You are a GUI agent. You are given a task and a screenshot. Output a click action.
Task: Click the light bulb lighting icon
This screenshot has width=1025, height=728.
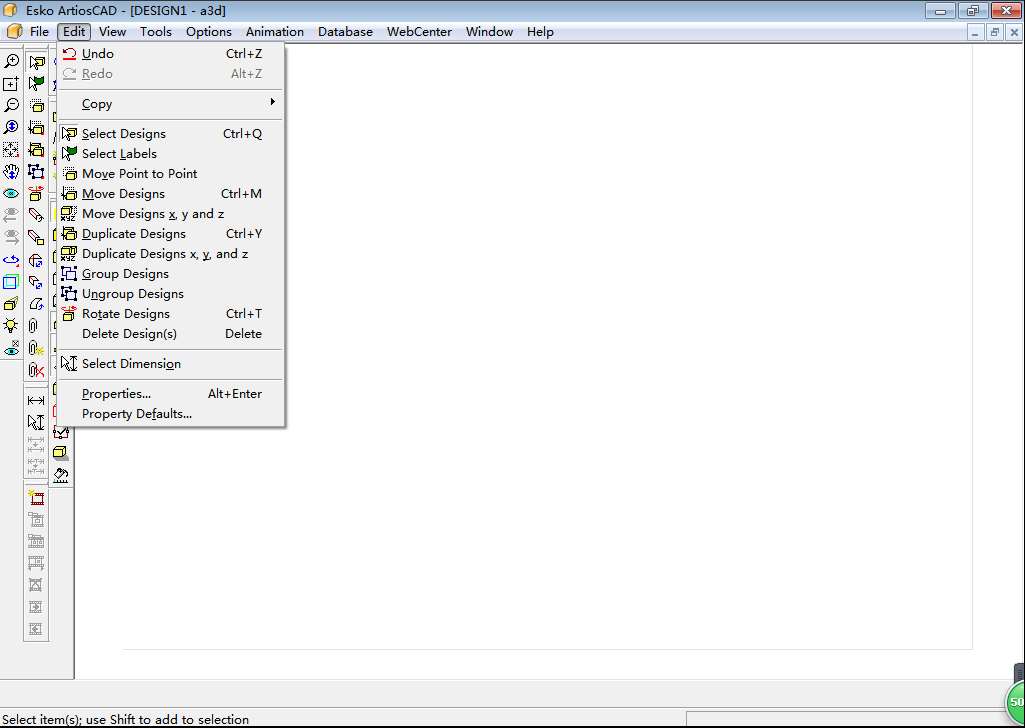pos(11,326)
